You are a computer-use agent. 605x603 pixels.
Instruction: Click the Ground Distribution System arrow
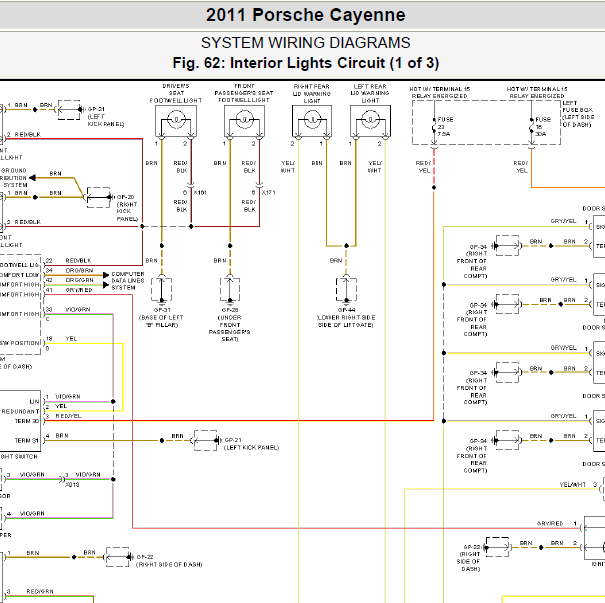tap(32, 178)
